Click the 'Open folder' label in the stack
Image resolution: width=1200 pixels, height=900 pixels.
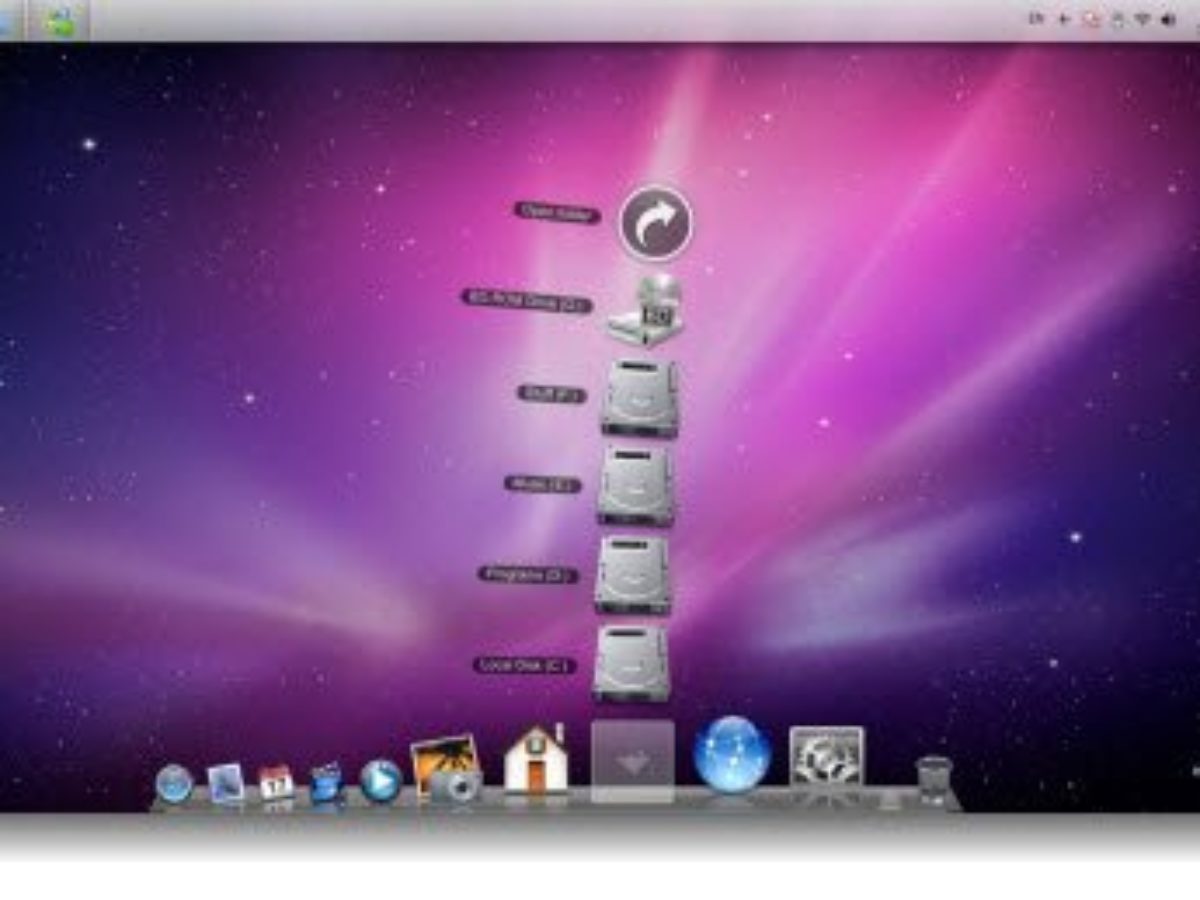[557, 212]
